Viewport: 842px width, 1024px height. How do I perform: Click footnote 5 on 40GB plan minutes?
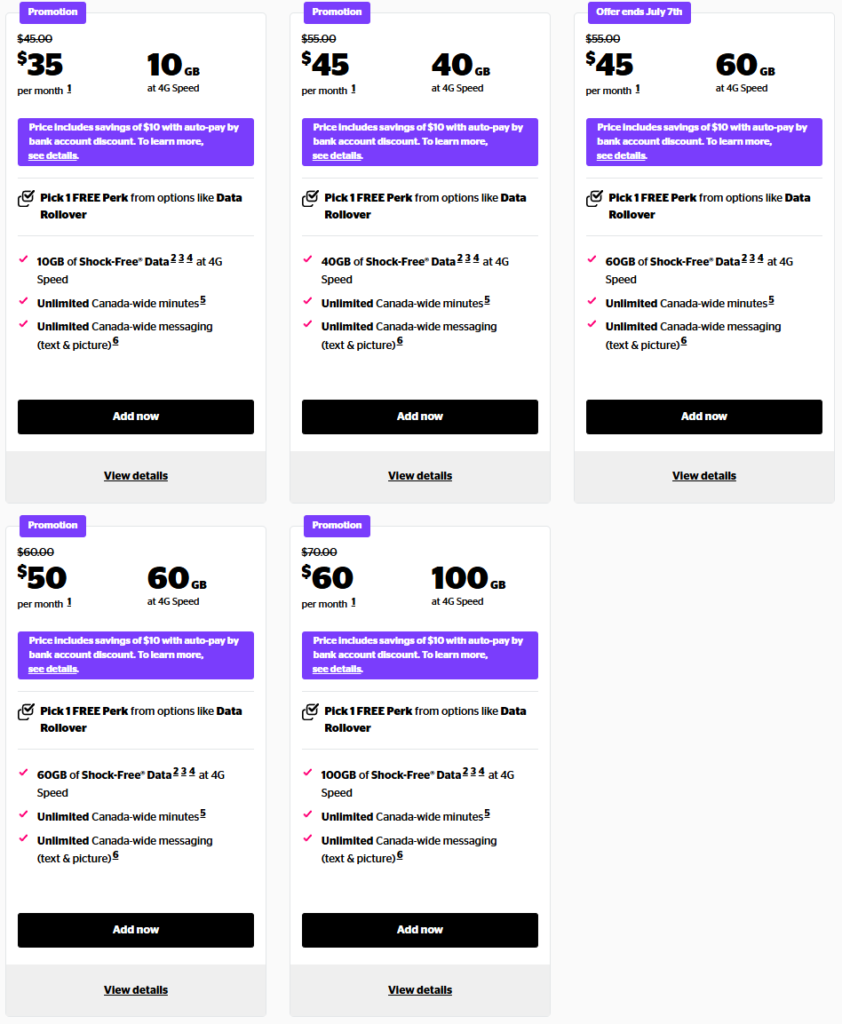point(487,300)
